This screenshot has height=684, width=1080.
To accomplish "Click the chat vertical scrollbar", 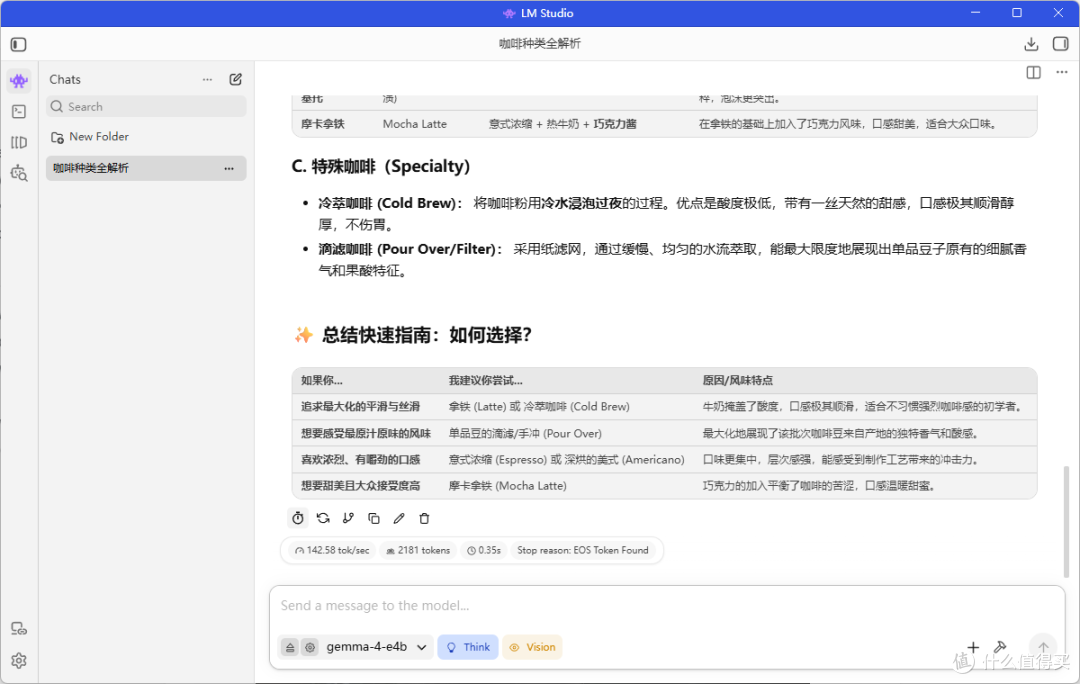I will [1066, 521].
